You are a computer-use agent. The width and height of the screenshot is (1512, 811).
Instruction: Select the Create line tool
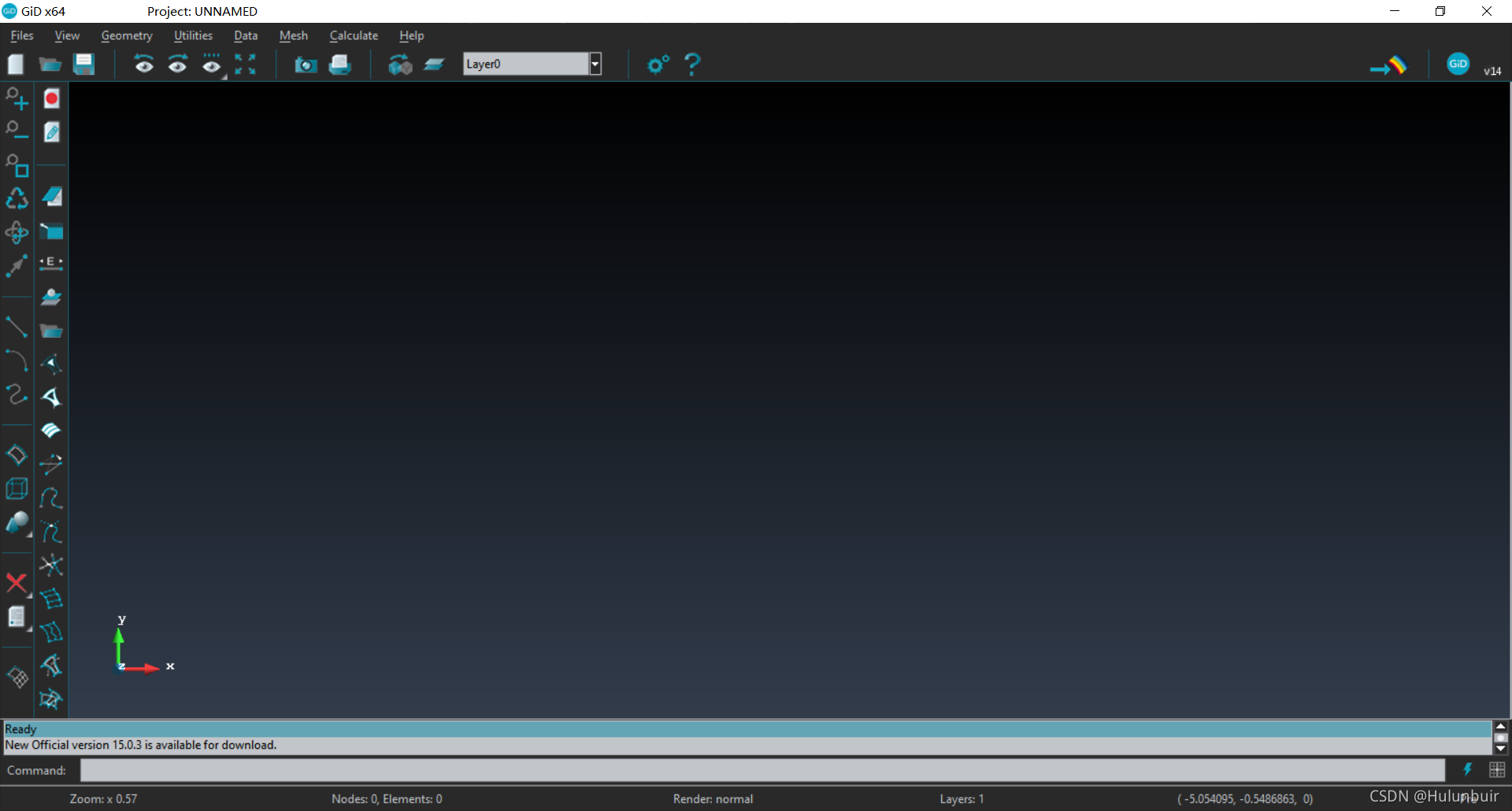tap(17, 326)
